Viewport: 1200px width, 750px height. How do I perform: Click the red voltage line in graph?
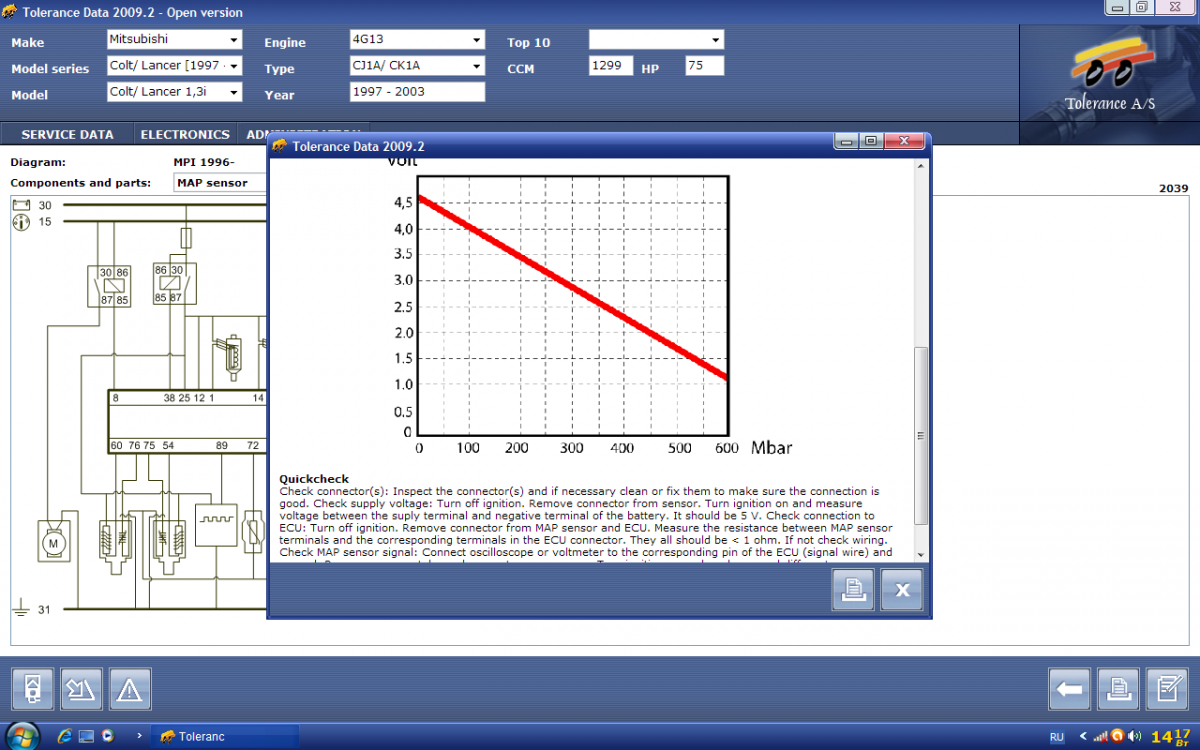click(572, 287)
